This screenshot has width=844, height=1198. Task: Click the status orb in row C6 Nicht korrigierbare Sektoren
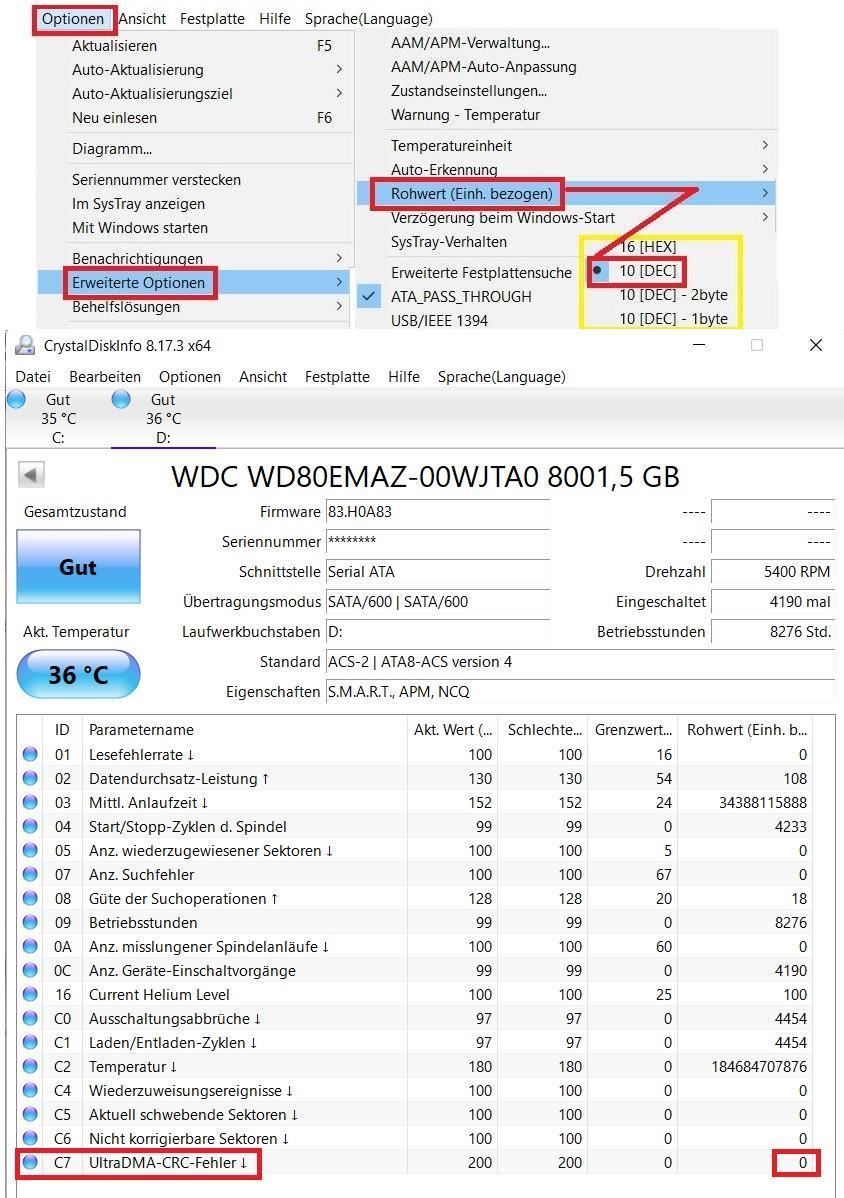click(x=30, y=1138)
